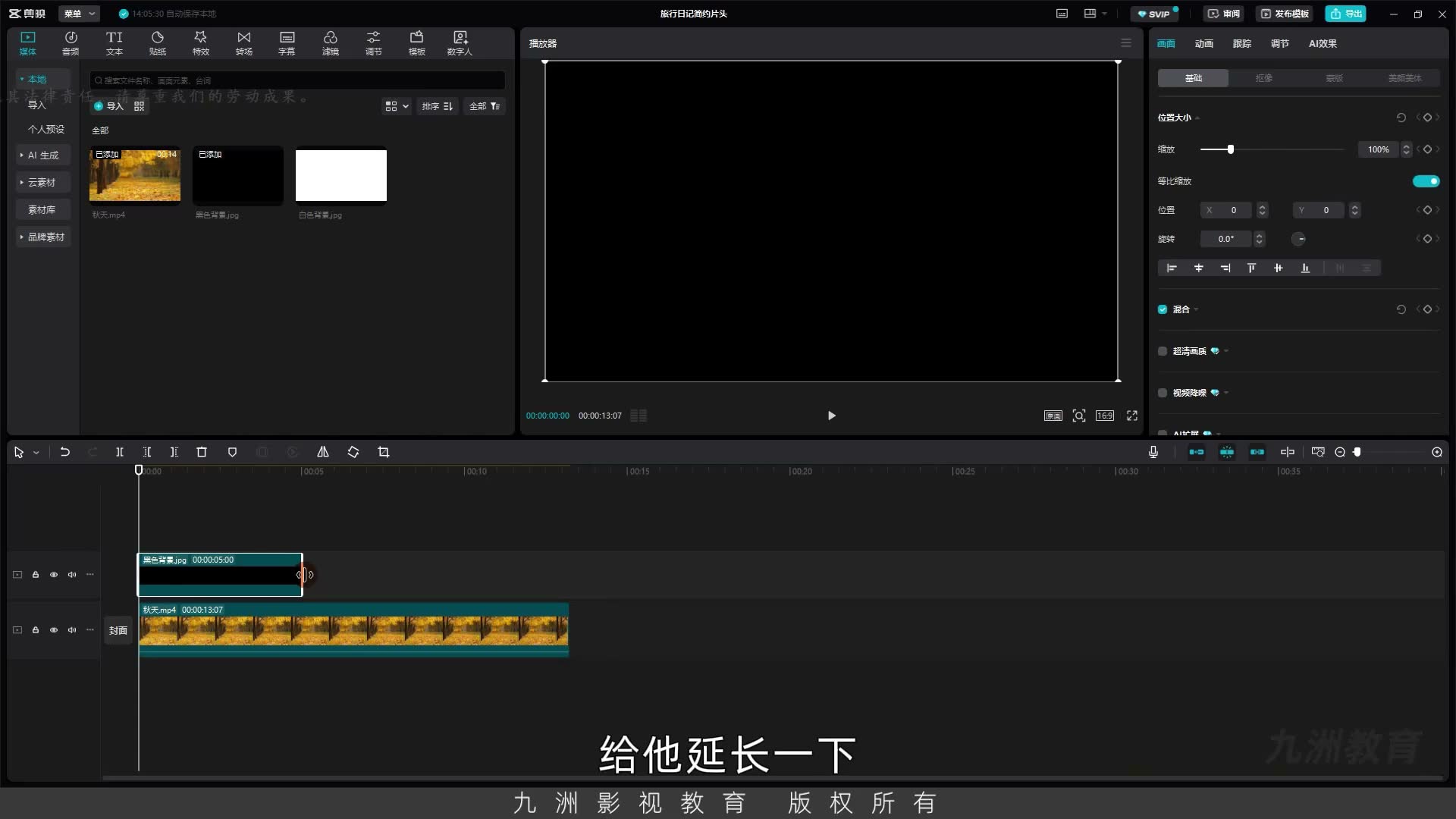Open the 贴纸 stickers panel
Image resolution: width=1456 pixels, height=819 pixels.
[x=158, y=43]
